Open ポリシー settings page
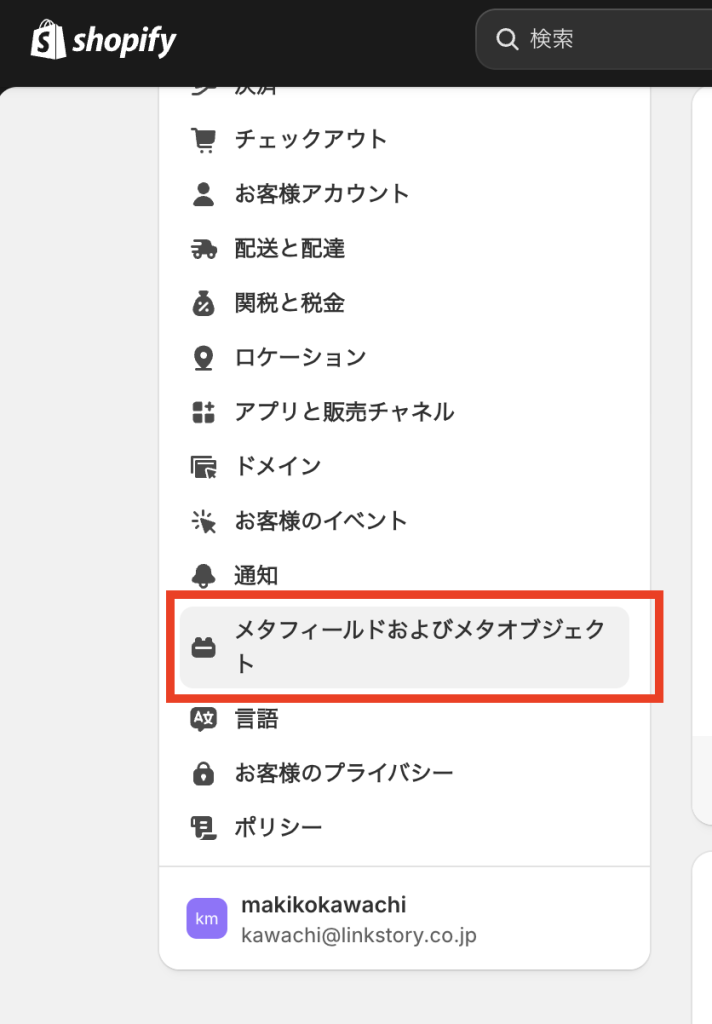The height and width of the screenshot is (1024, 712). pyautogui.click(x=278, y=828)
